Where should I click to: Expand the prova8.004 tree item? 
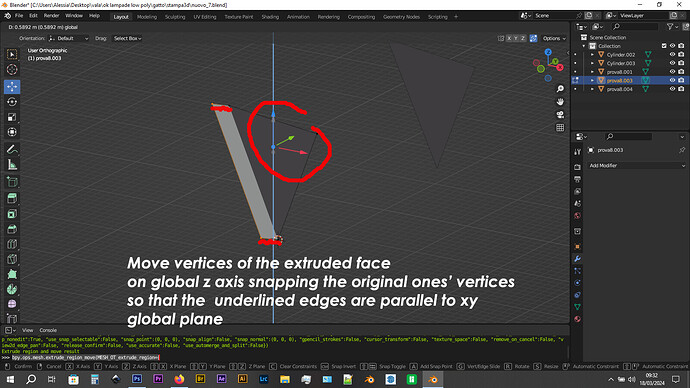click(x=592, y=89)
